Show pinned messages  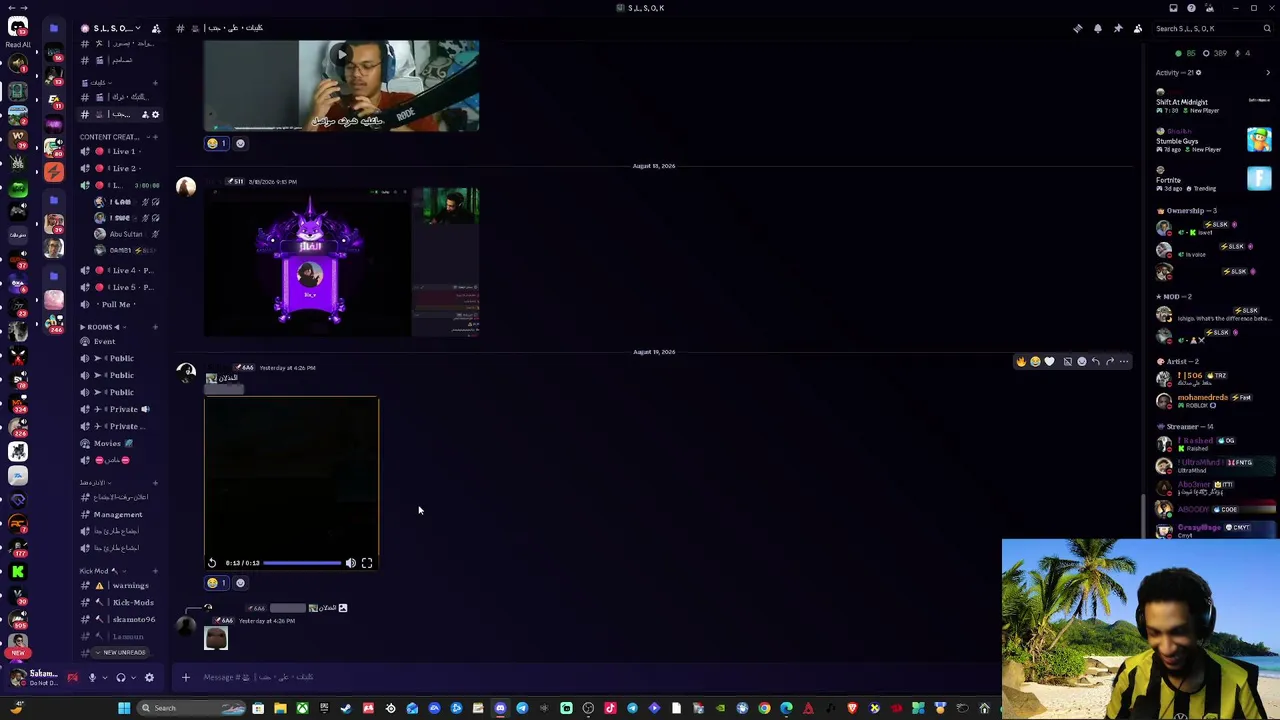(1118, 28)
